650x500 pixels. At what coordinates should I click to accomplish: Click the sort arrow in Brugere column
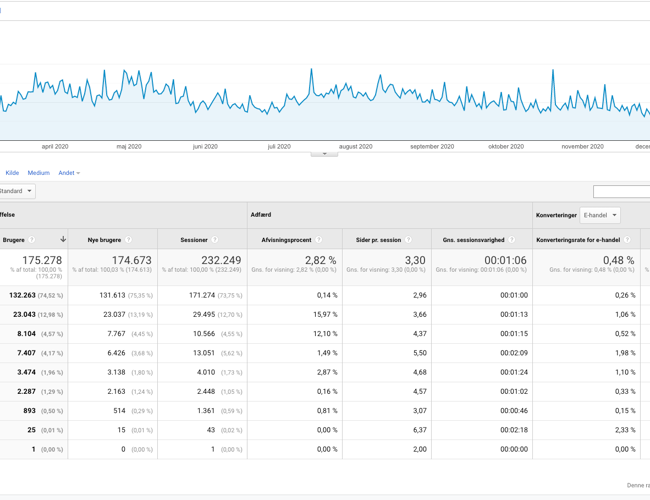63,240
